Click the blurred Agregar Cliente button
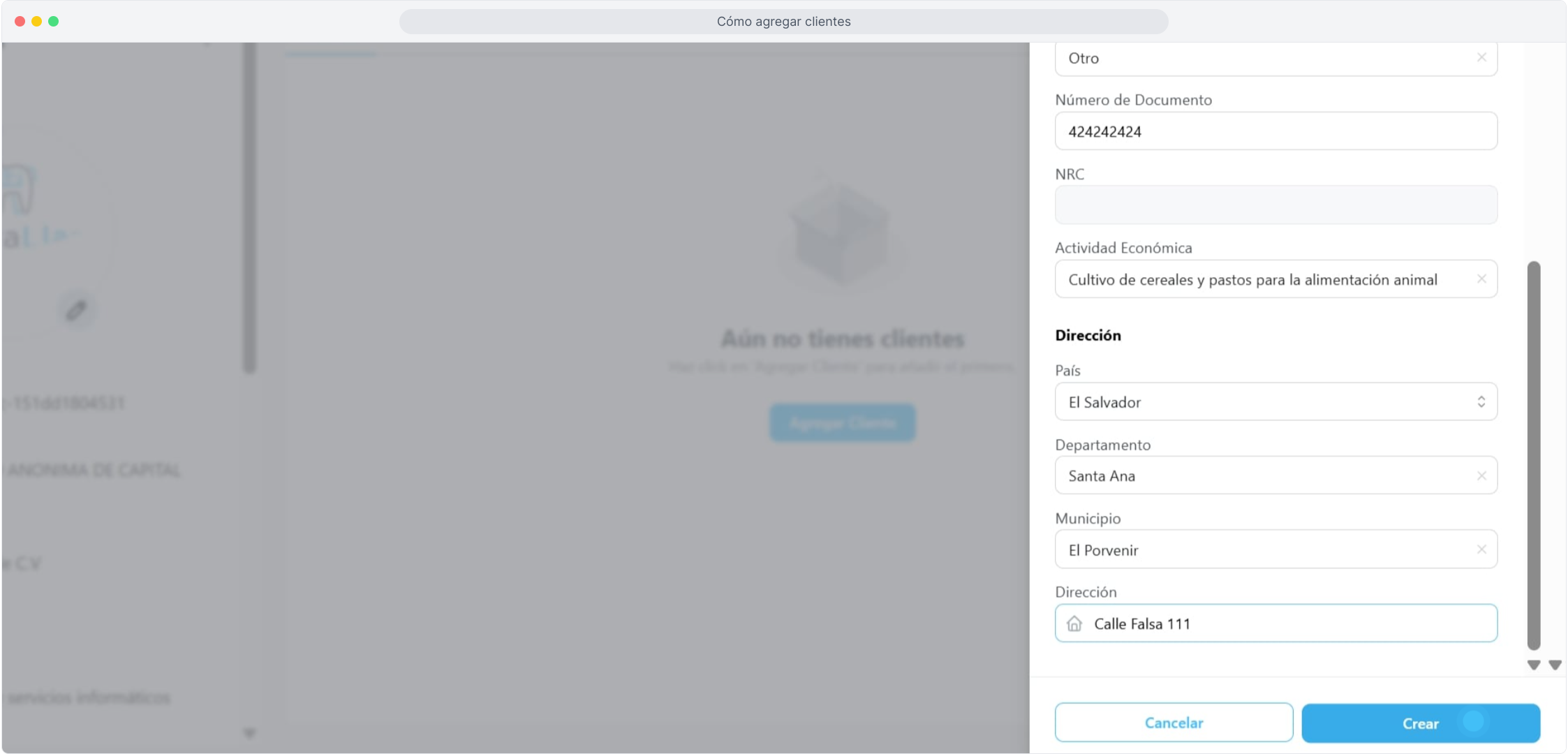The width and height of the screenshot is (1568, 754). [x=842, y=423]
